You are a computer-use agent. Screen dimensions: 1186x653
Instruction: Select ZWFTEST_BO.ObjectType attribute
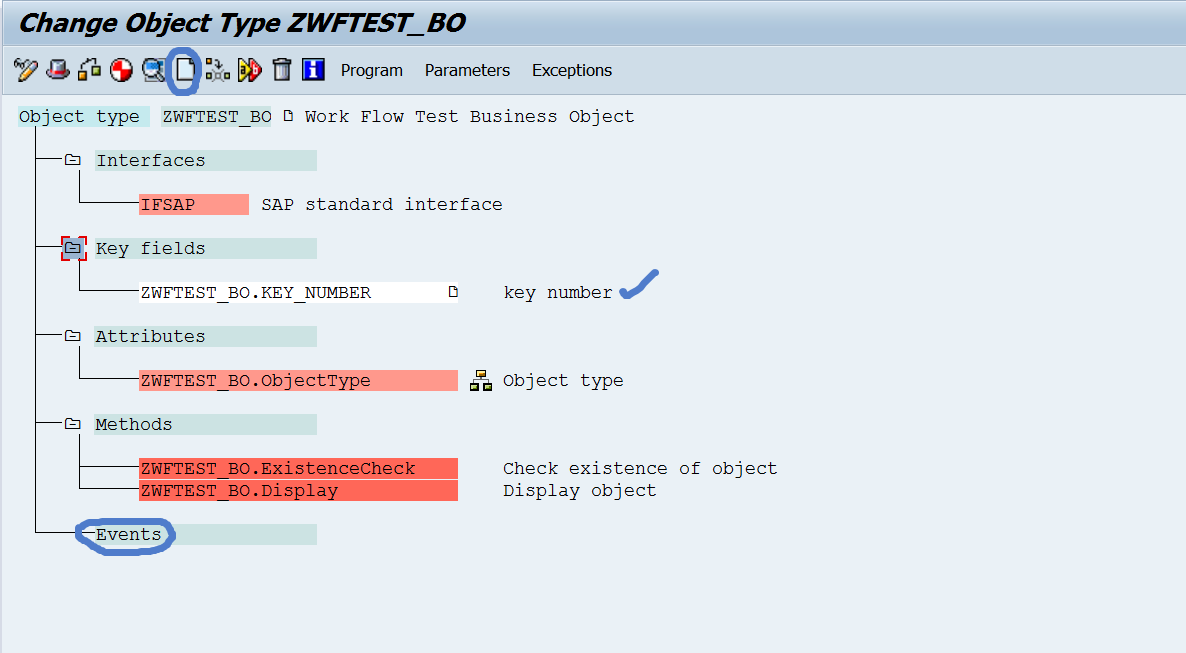[299, 381]
